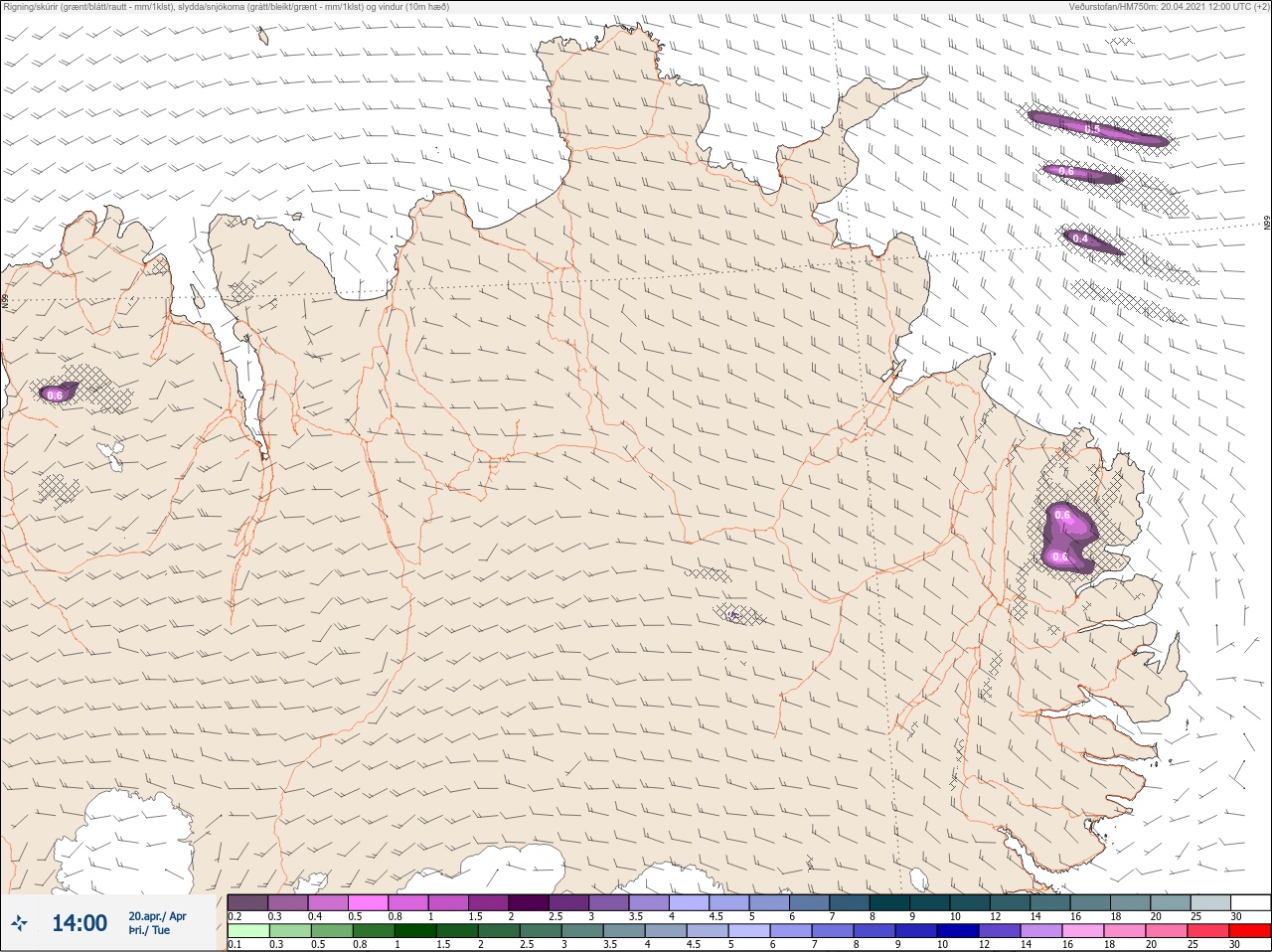Select the upper legend swatch between 0.2 and 0.3
Image resolution: width=1272 pixels, height=952 pixels.
pos(247,902)
